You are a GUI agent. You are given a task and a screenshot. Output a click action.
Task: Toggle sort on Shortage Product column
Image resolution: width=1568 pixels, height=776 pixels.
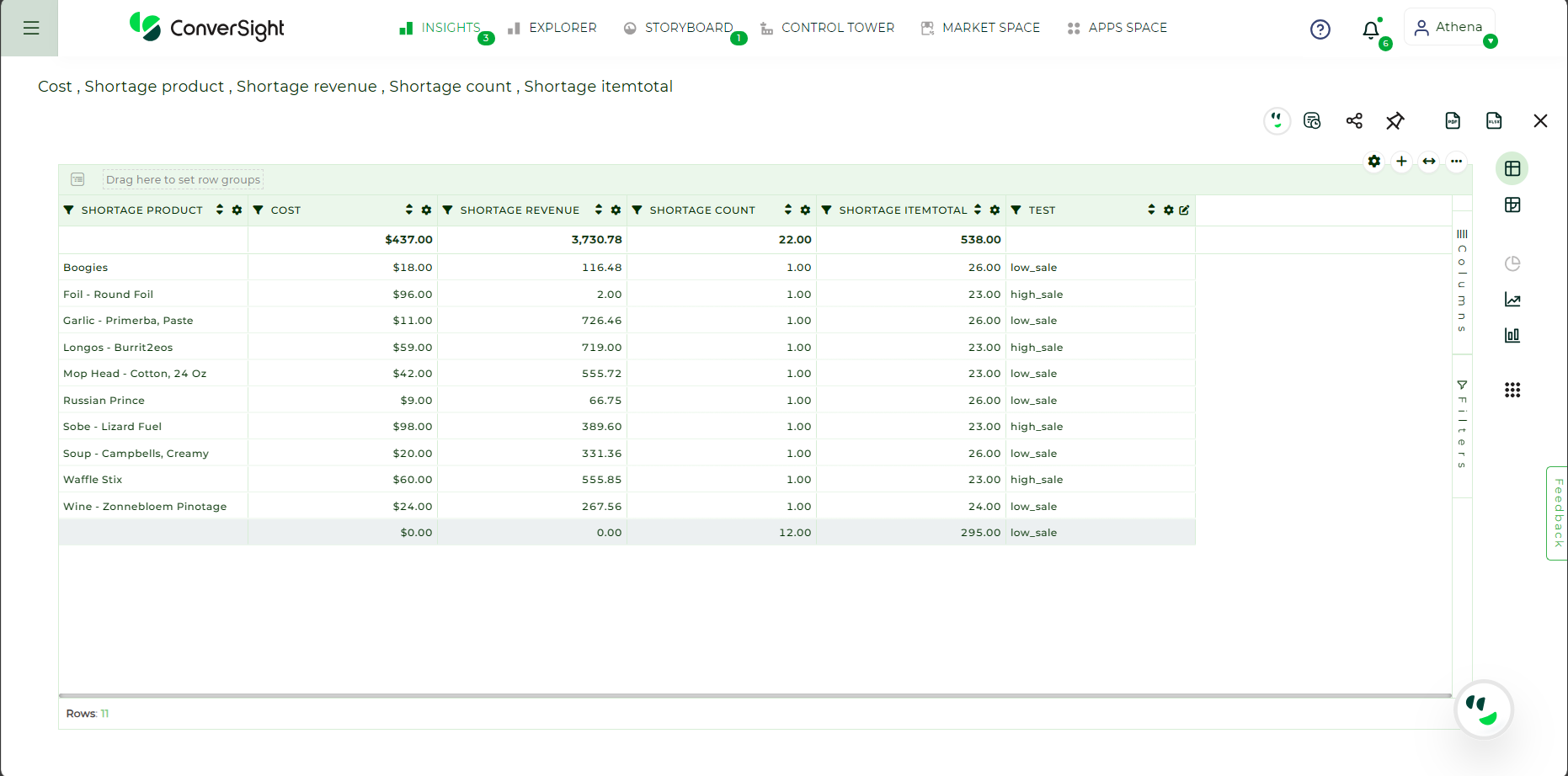click(x=220, y=210)
